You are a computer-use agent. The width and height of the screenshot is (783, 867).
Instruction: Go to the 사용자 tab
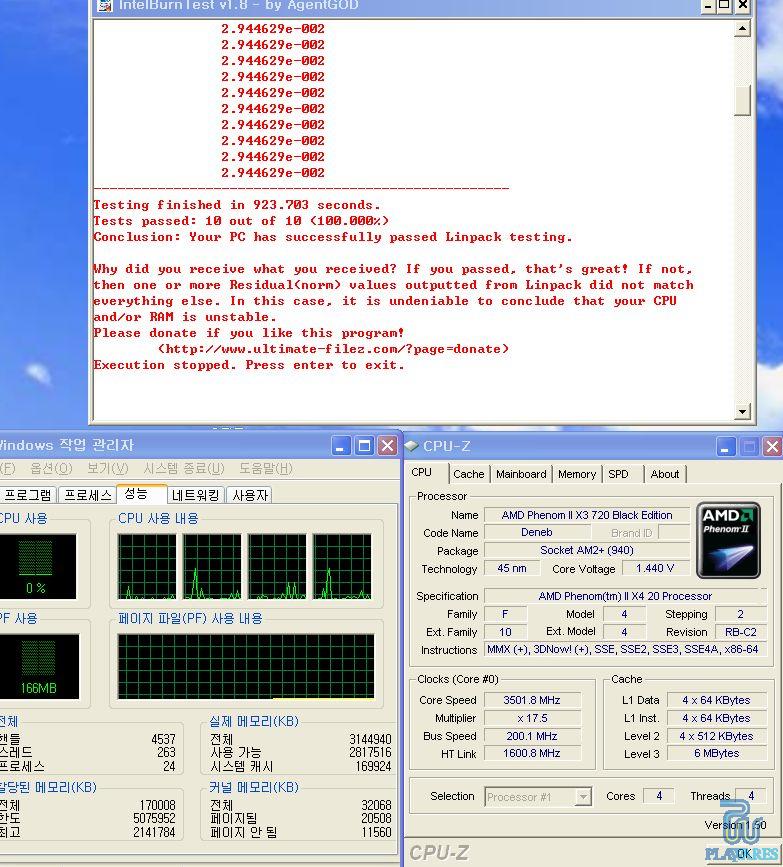pyautogui.click(x=249, y=495)
